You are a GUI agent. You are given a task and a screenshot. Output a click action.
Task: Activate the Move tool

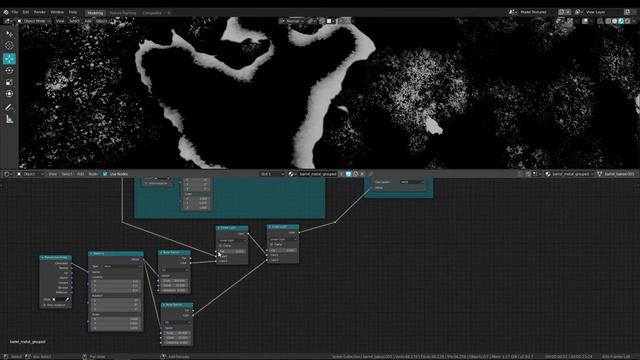tap(9, 59)
